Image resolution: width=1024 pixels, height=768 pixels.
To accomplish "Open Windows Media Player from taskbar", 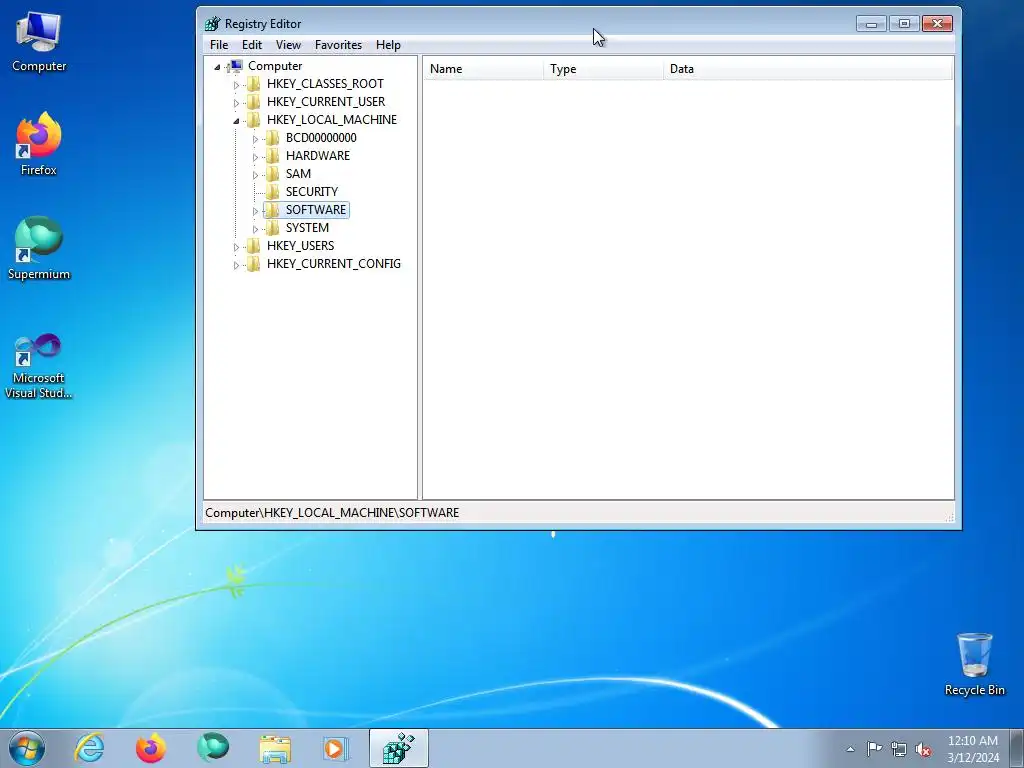I will (x=336, y=748).
